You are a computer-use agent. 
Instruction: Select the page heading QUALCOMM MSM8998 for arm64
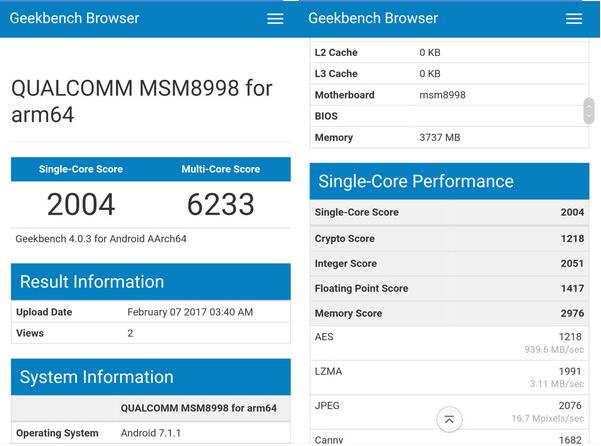tap(142, 101)
